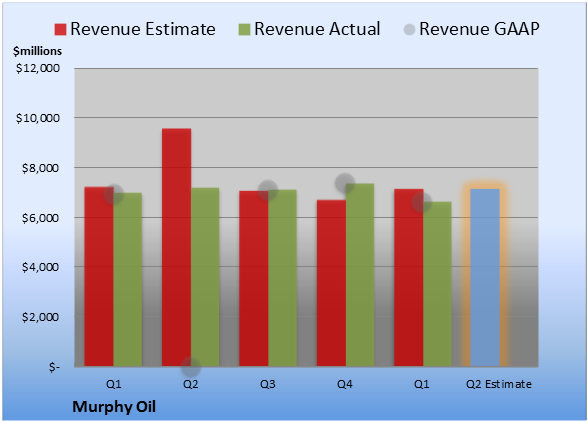This screenshot has height=422, width=588.
Task: Click the "Murphy Oil" chart title
Action: coord(114,407)
